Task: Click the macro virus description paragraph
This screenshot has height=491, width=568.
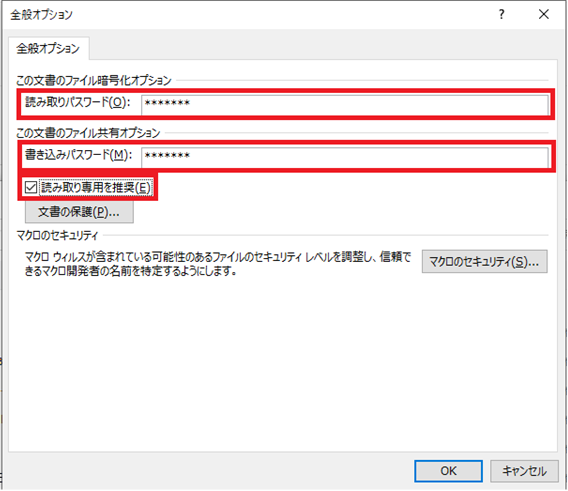Action: click(x=217, y=264)
